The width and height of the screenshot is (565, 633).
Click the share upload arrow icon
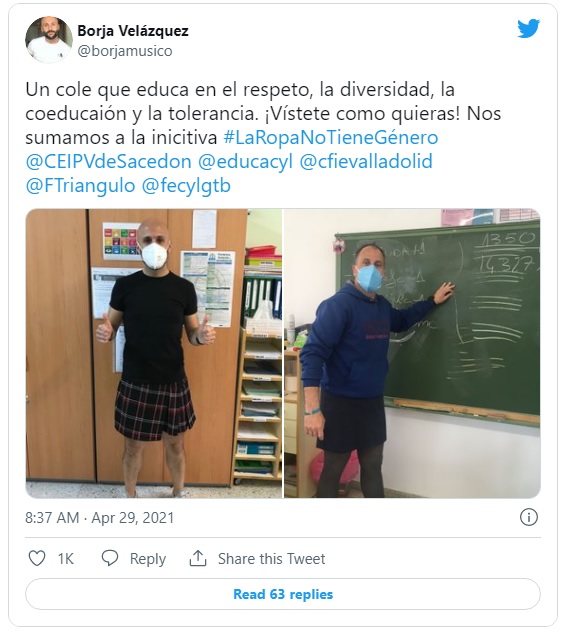(198, 558)
